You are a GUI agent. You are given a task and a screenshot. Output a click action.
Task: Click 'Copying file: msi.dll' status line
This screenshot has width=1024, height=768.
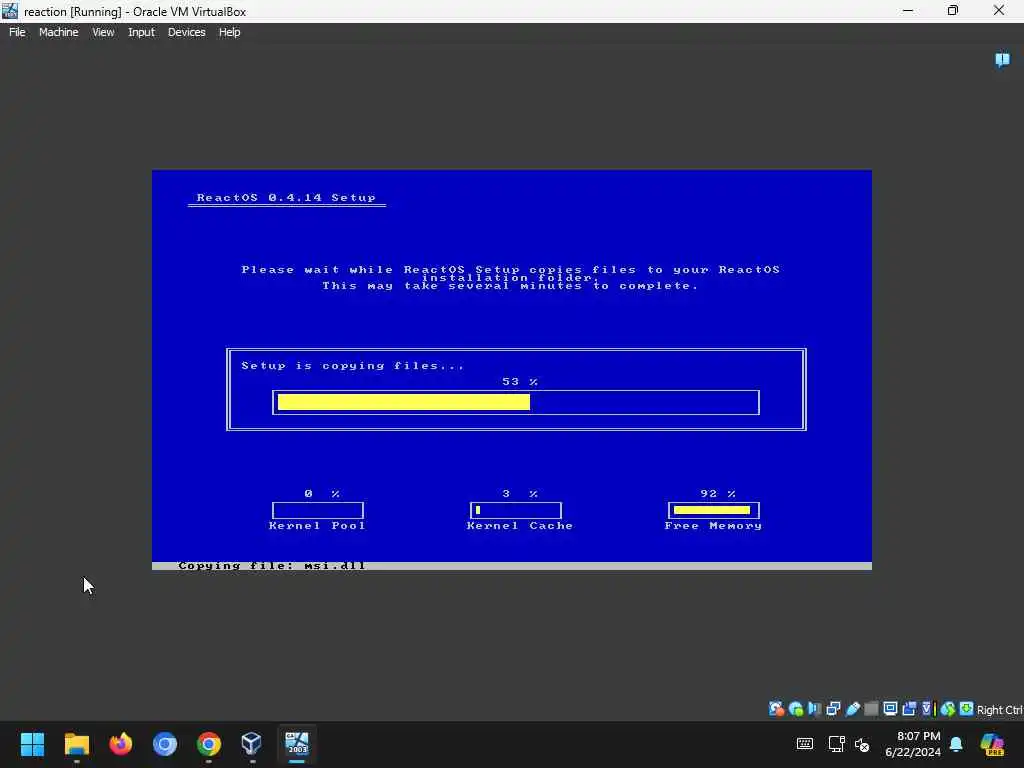click(x=272, y=566)
